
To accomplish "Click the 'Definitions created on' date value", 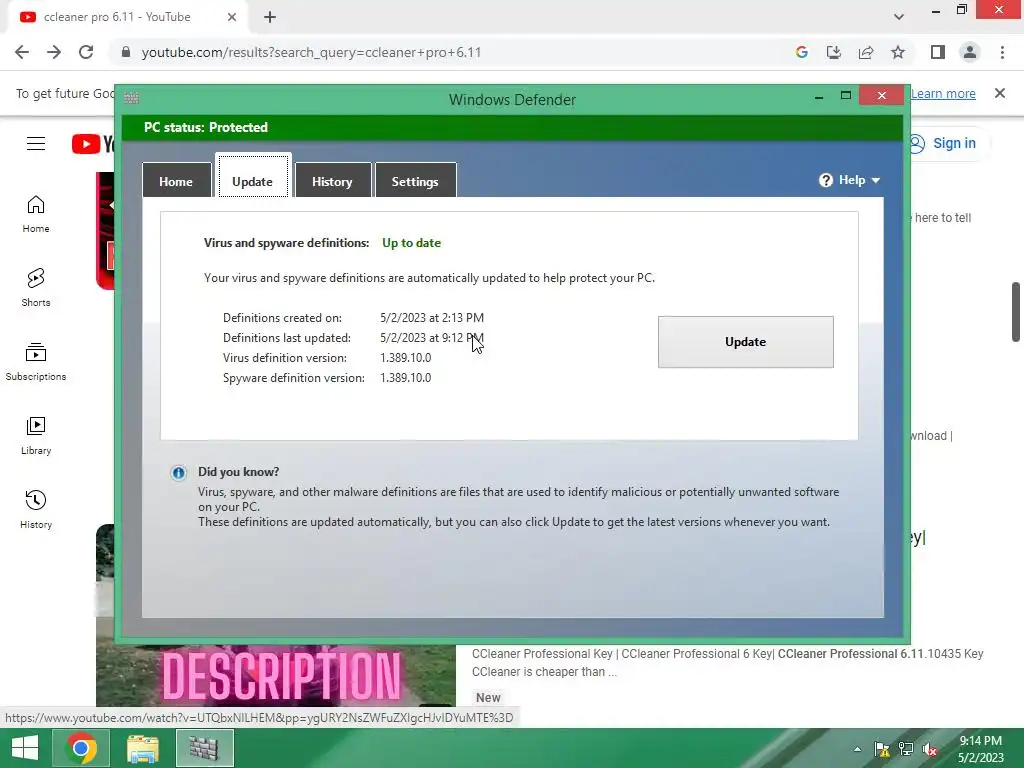I will coord(432,318).
